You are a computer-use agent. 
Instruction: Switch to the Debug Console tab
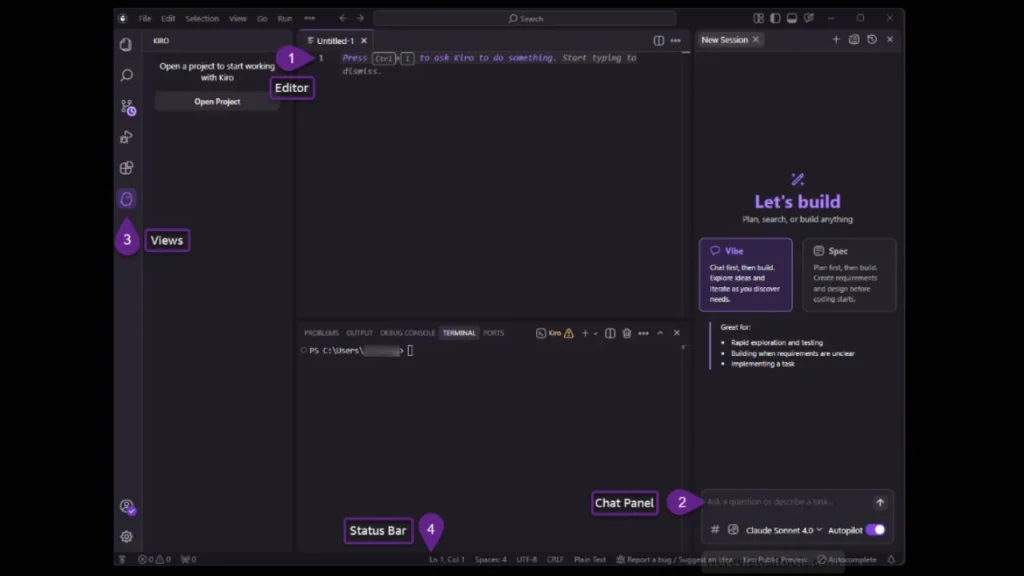408,333
